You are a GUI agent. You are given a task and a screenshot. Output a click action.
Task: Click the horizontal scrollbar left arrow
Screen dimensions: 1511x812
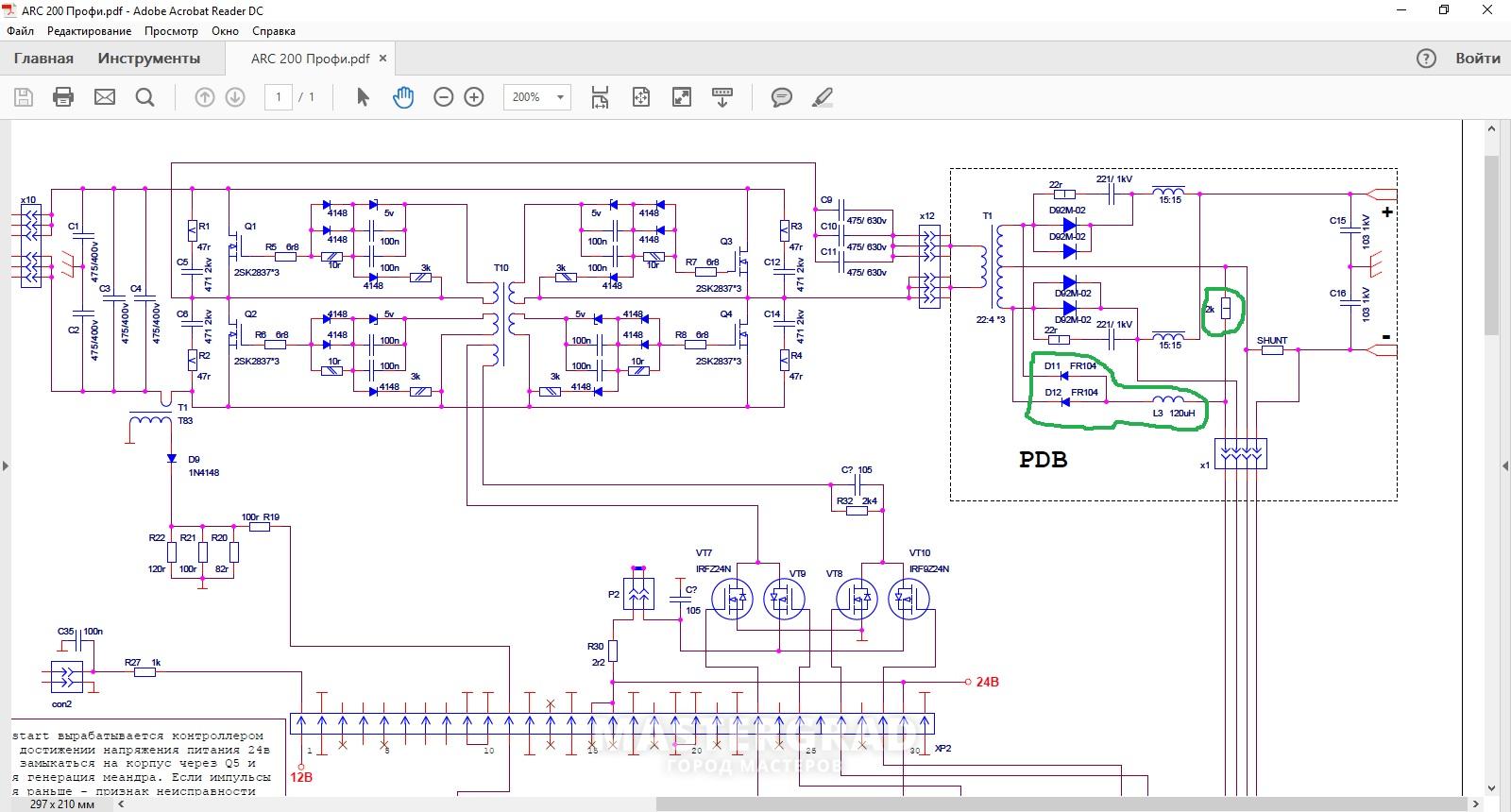click(121, 804)
